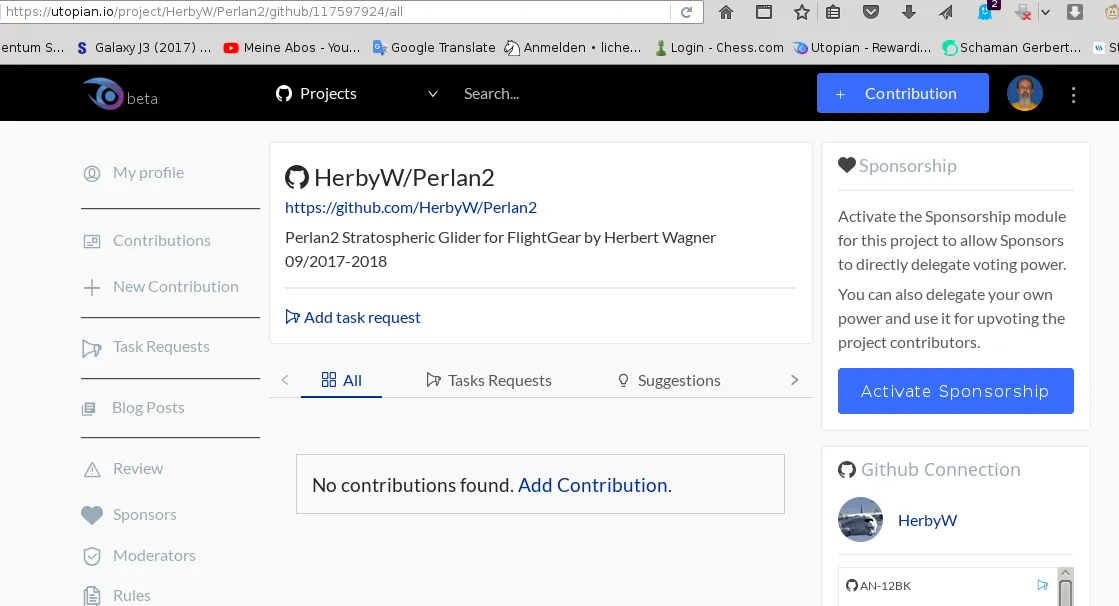Click the heart icon beside Sponsorship heading
This screenshot has height=606, width=1119.
(846, 166)
